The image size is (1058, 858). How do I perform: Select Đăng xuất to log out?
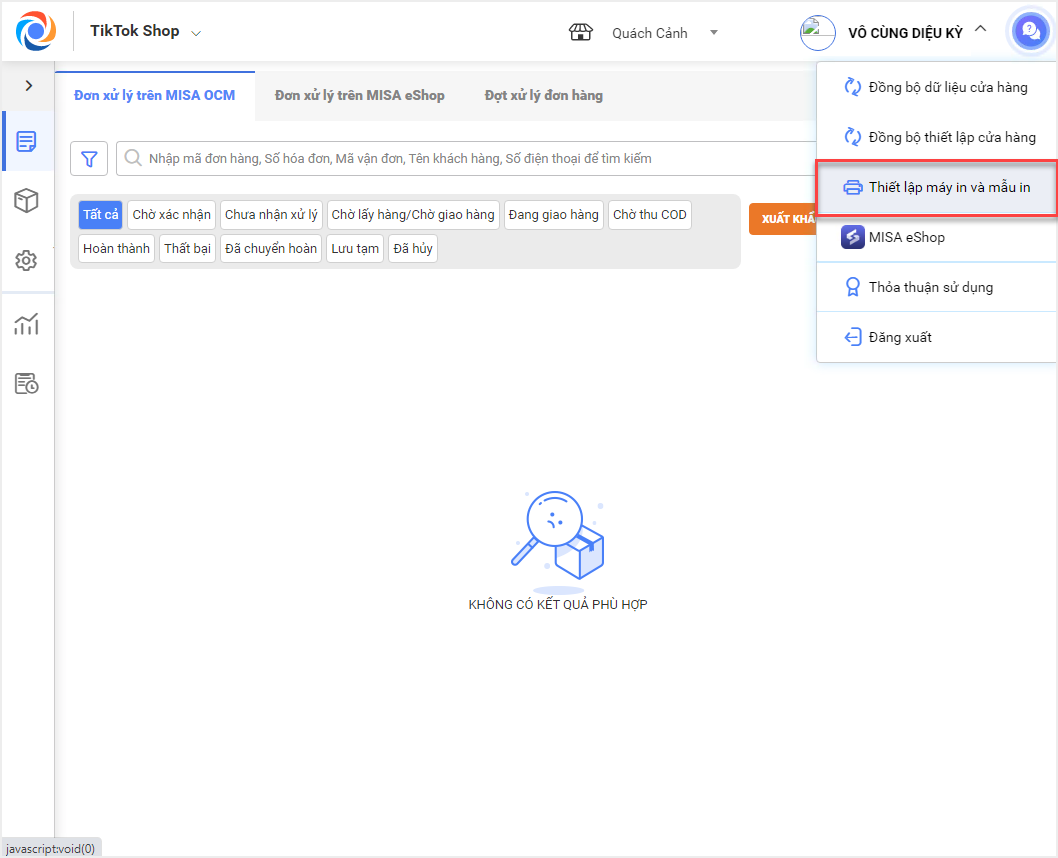tap(936, 337)
